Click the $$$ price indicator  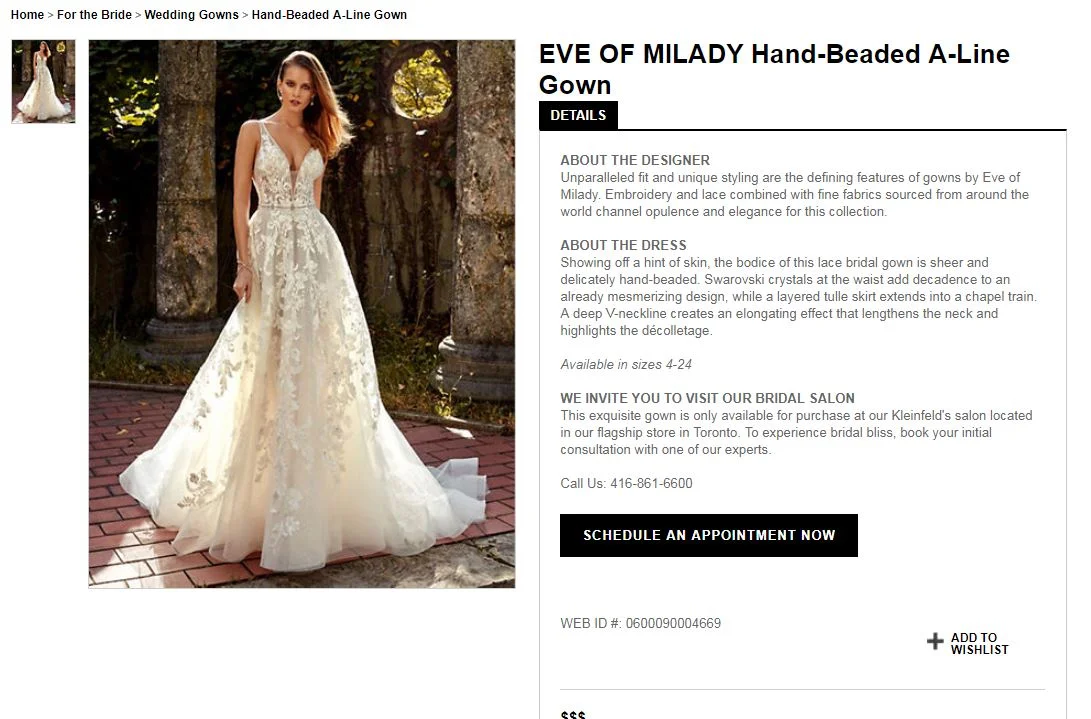[x=573, y=715]
